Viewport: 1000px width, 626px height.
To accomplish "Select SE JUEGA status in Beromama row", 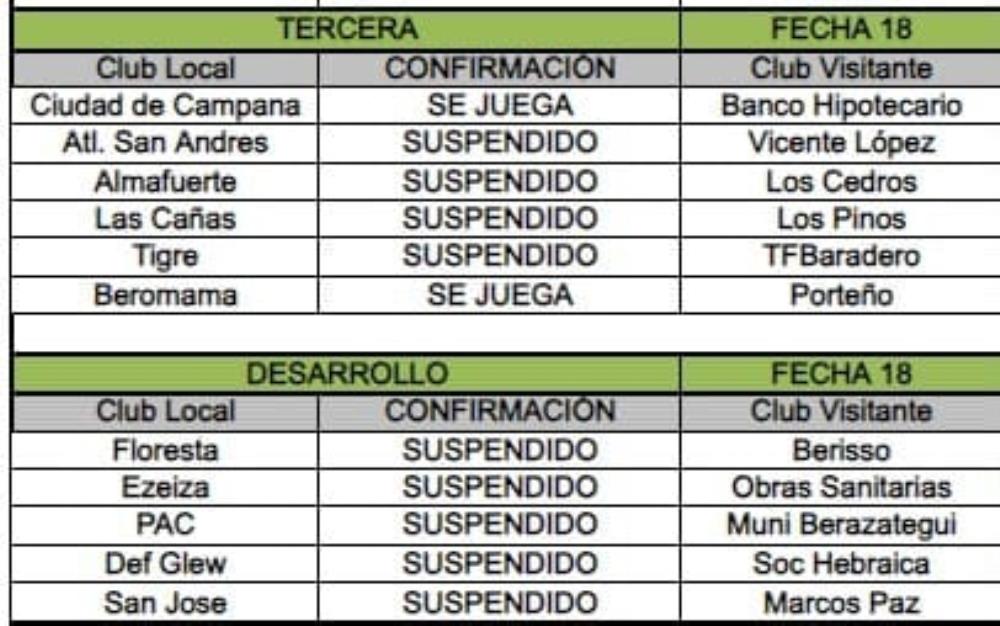I will pos(499,295).
